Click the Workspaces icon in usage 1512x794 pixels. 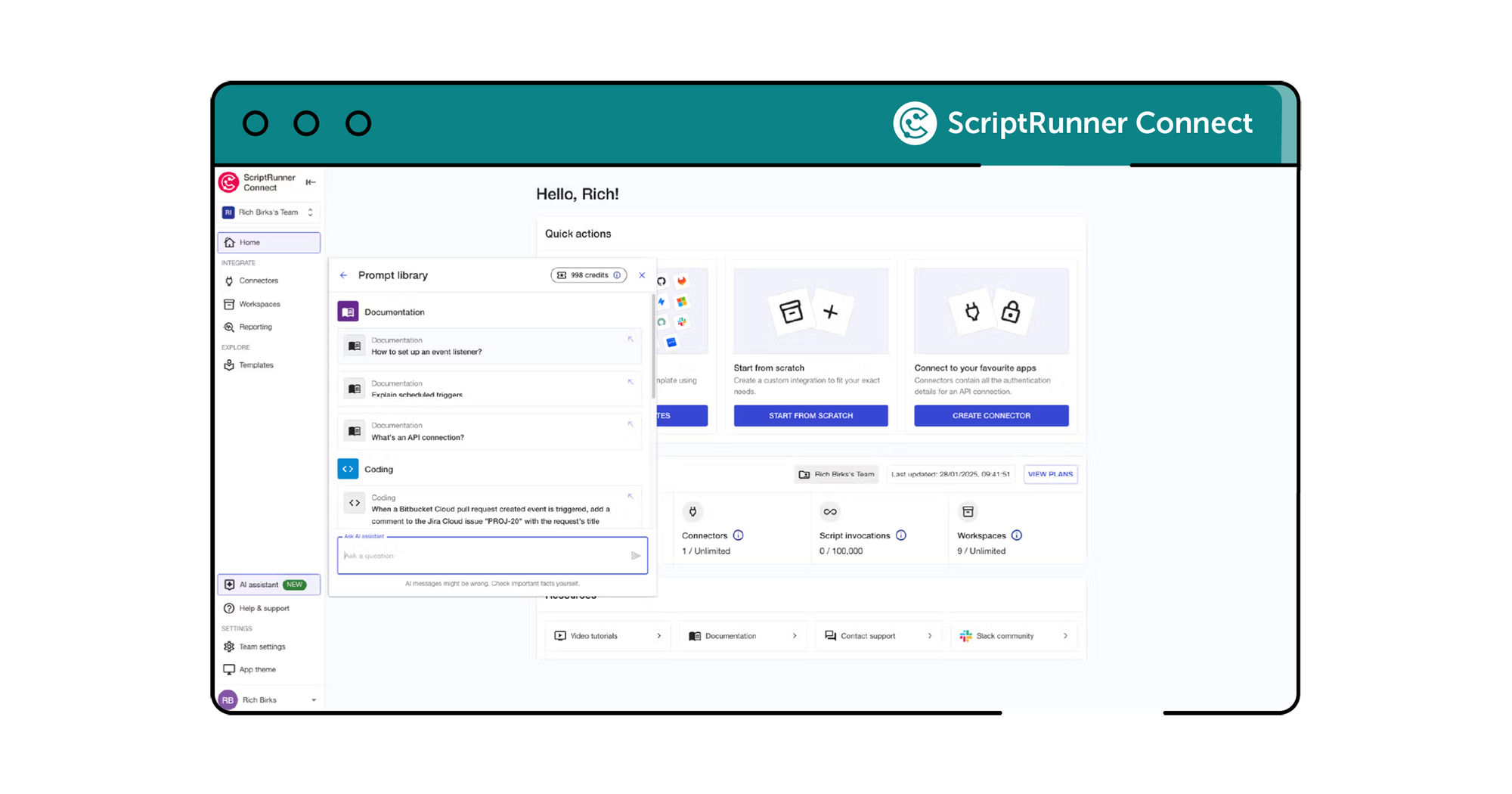(x=968, y=512)
